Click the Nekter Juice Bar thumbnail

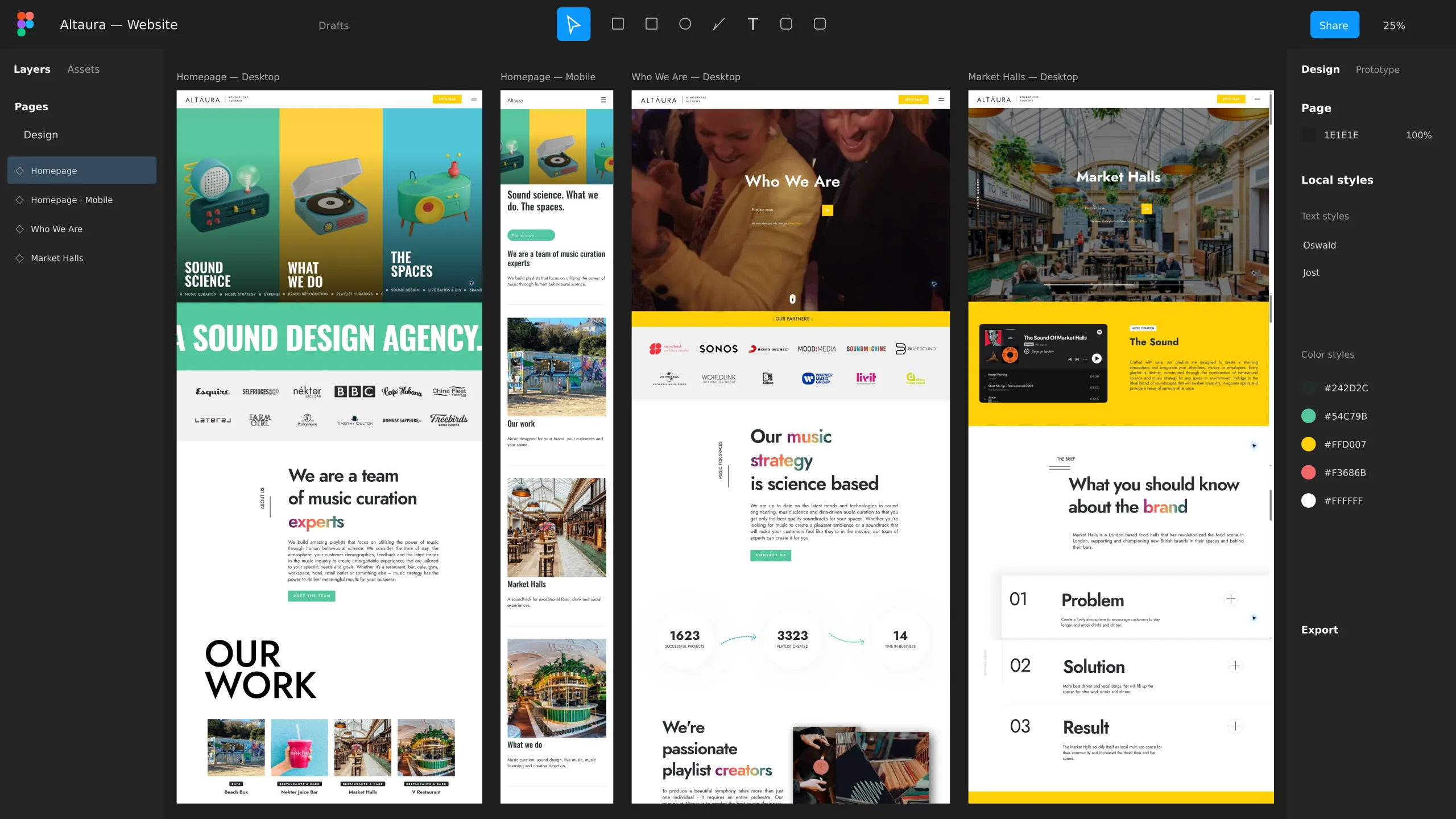[300, 747]
